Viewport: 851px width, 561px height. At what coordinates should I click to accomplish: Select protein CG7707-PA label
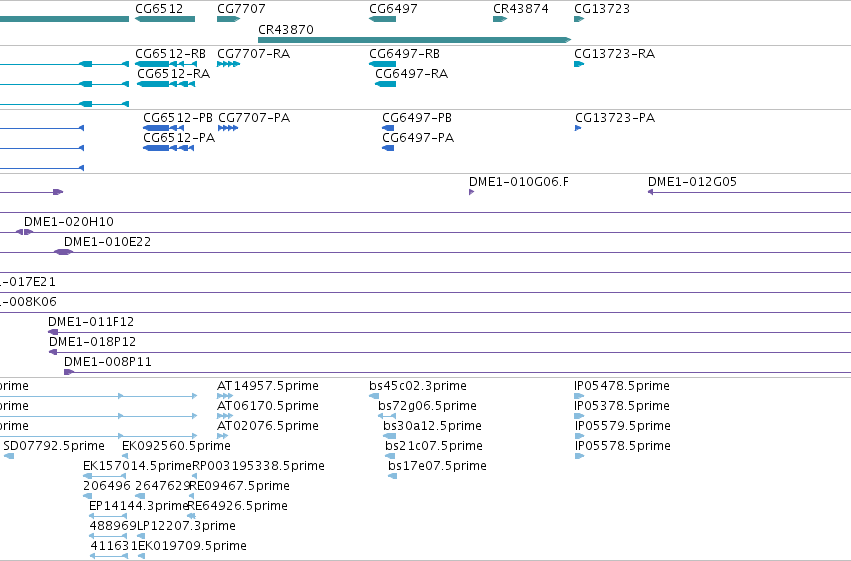(254, 118)
